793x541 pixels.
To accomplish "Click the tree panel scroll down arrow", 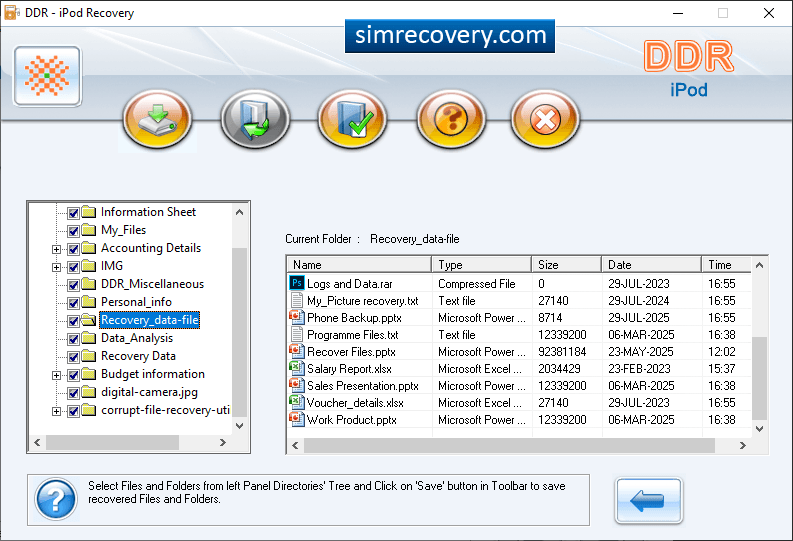I will (240, 426).
